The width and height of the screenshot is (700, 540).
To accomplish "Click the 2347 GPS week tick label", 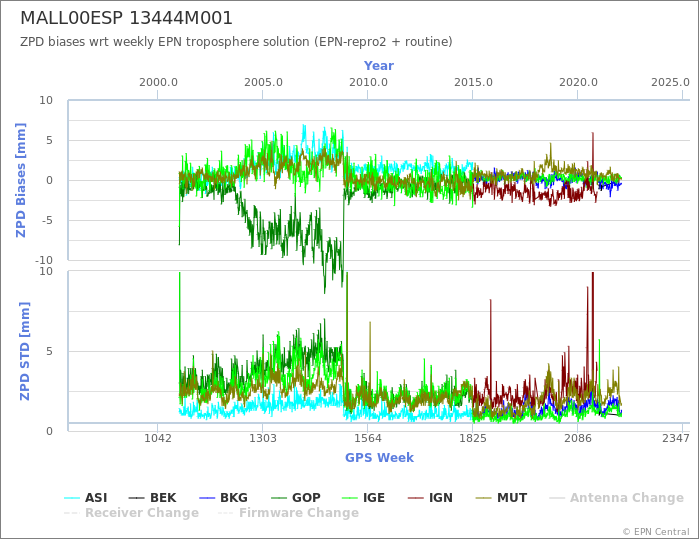I will [676, 438].
